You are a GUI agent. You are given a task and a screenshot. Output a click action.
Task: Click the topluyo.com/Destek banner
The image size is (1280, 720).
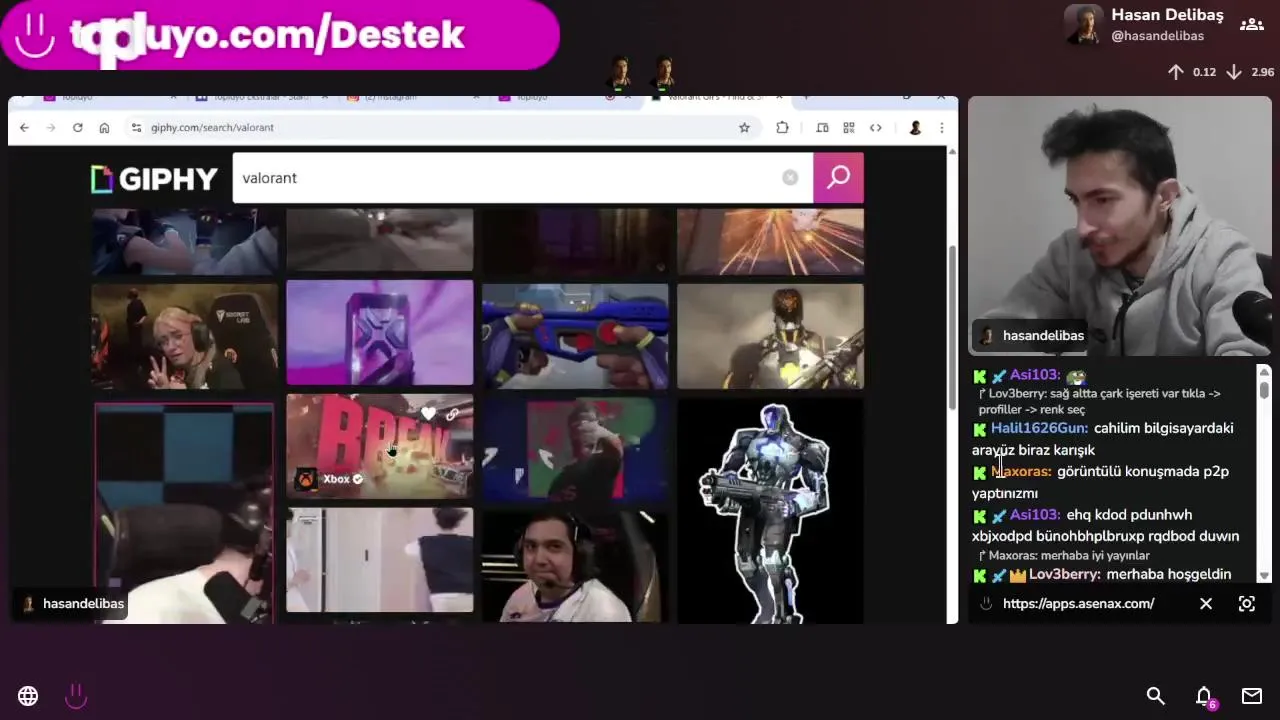280,35
